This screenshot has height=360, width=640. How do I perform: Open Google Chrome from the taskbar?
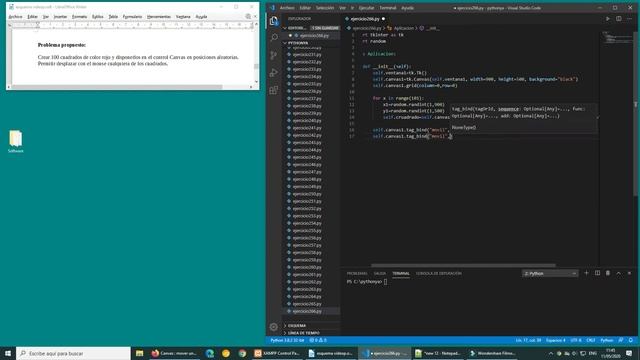click(242, 353)
